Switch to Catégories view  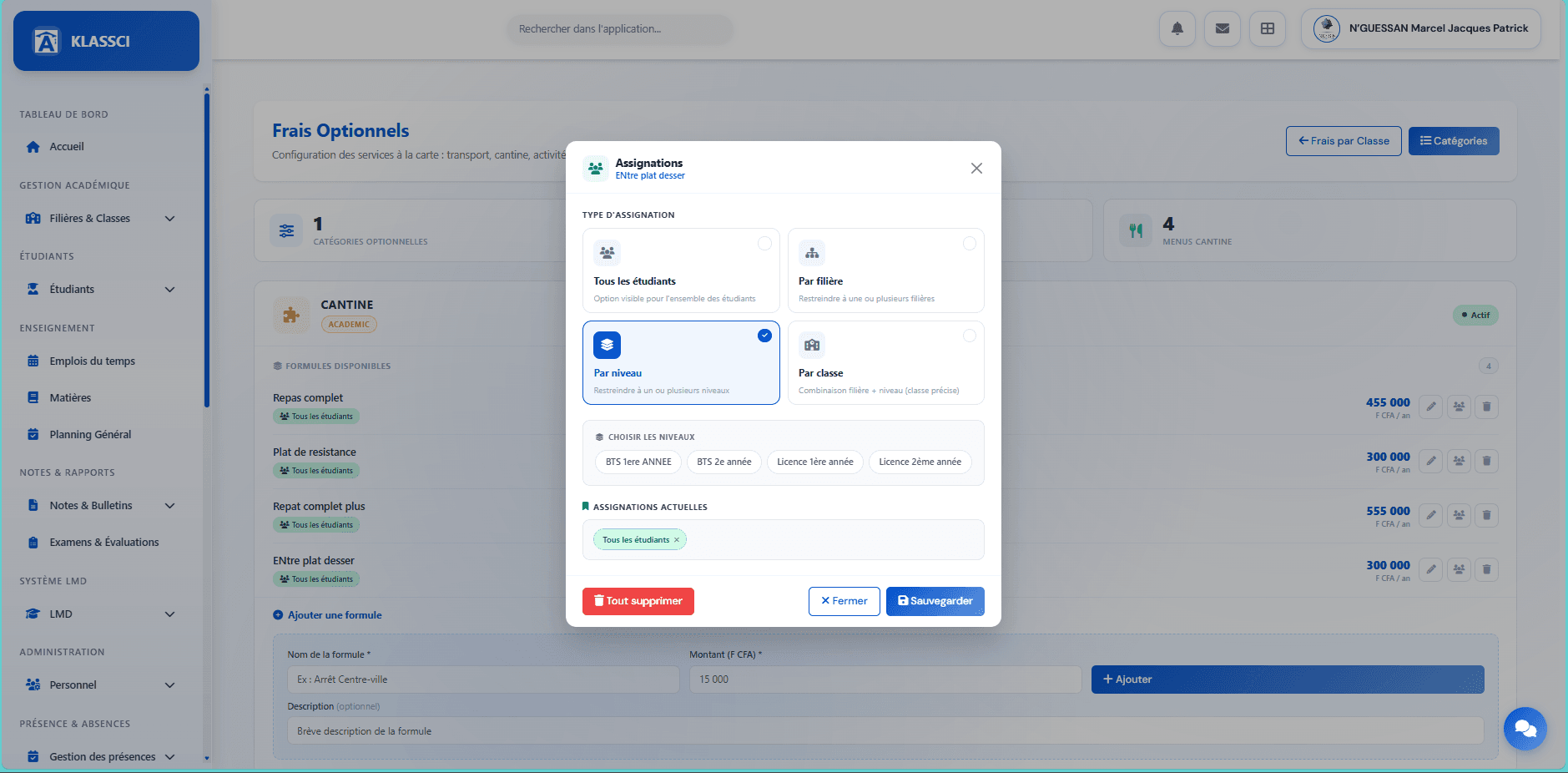click(1454, 140)
